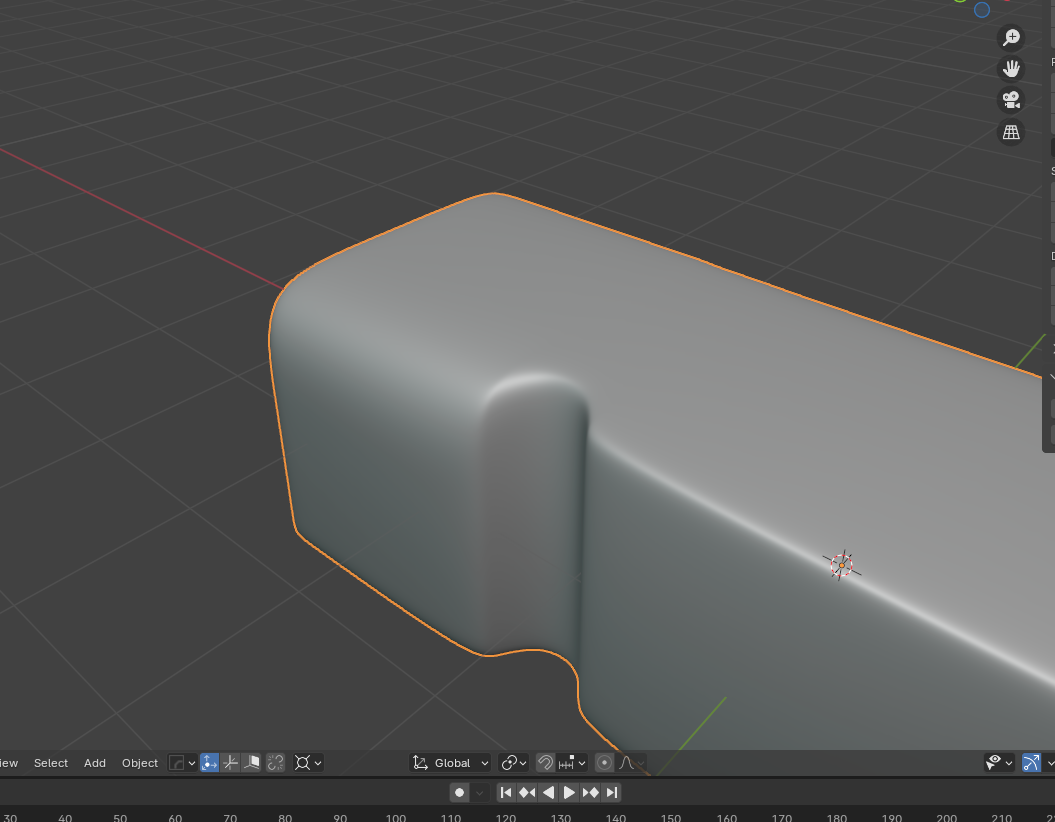Toggle the axes-shaped locations transform icon

230,763
